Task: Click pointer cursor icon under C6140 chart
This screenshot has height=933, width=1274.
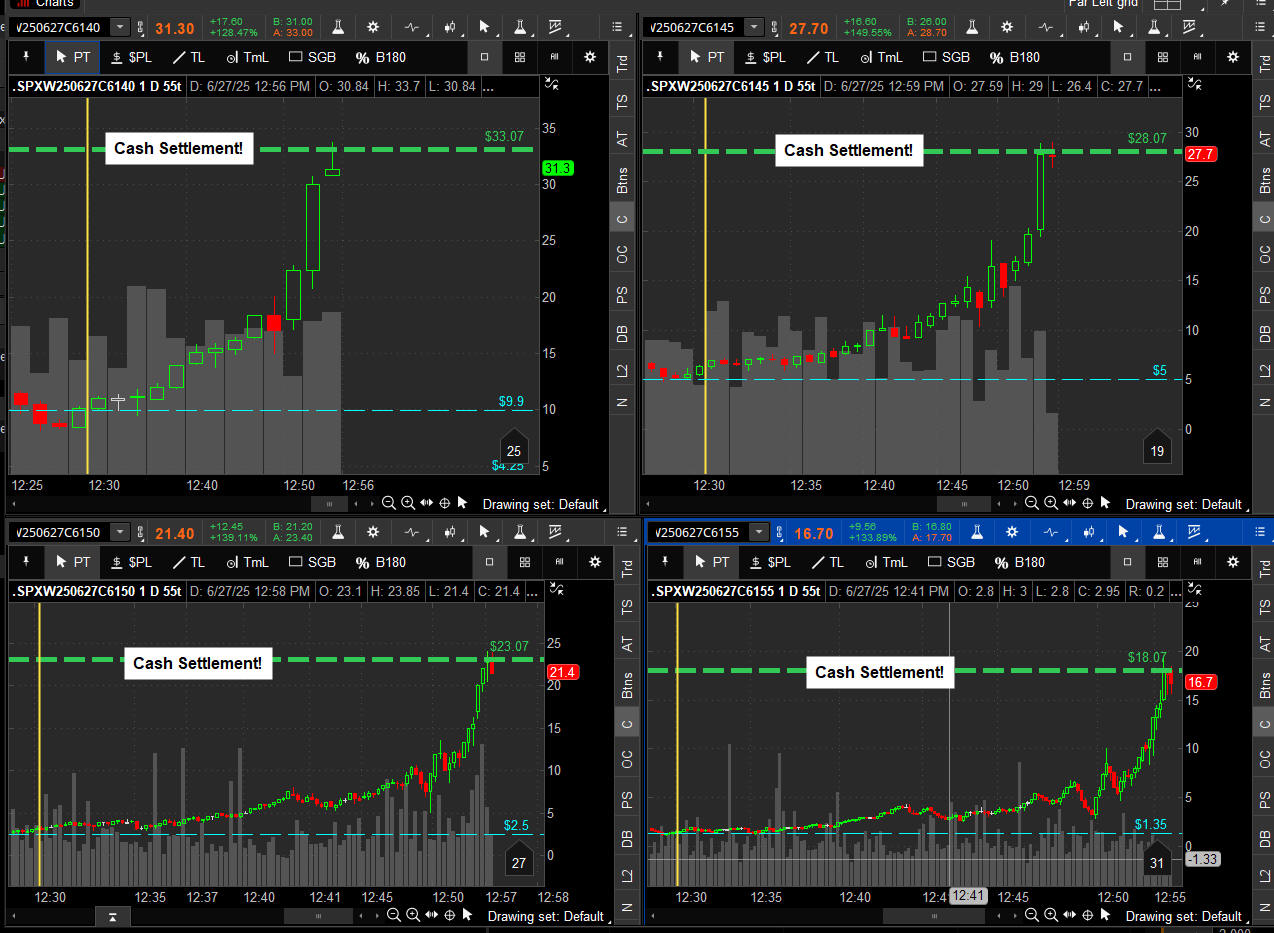Action: (464, 503)
